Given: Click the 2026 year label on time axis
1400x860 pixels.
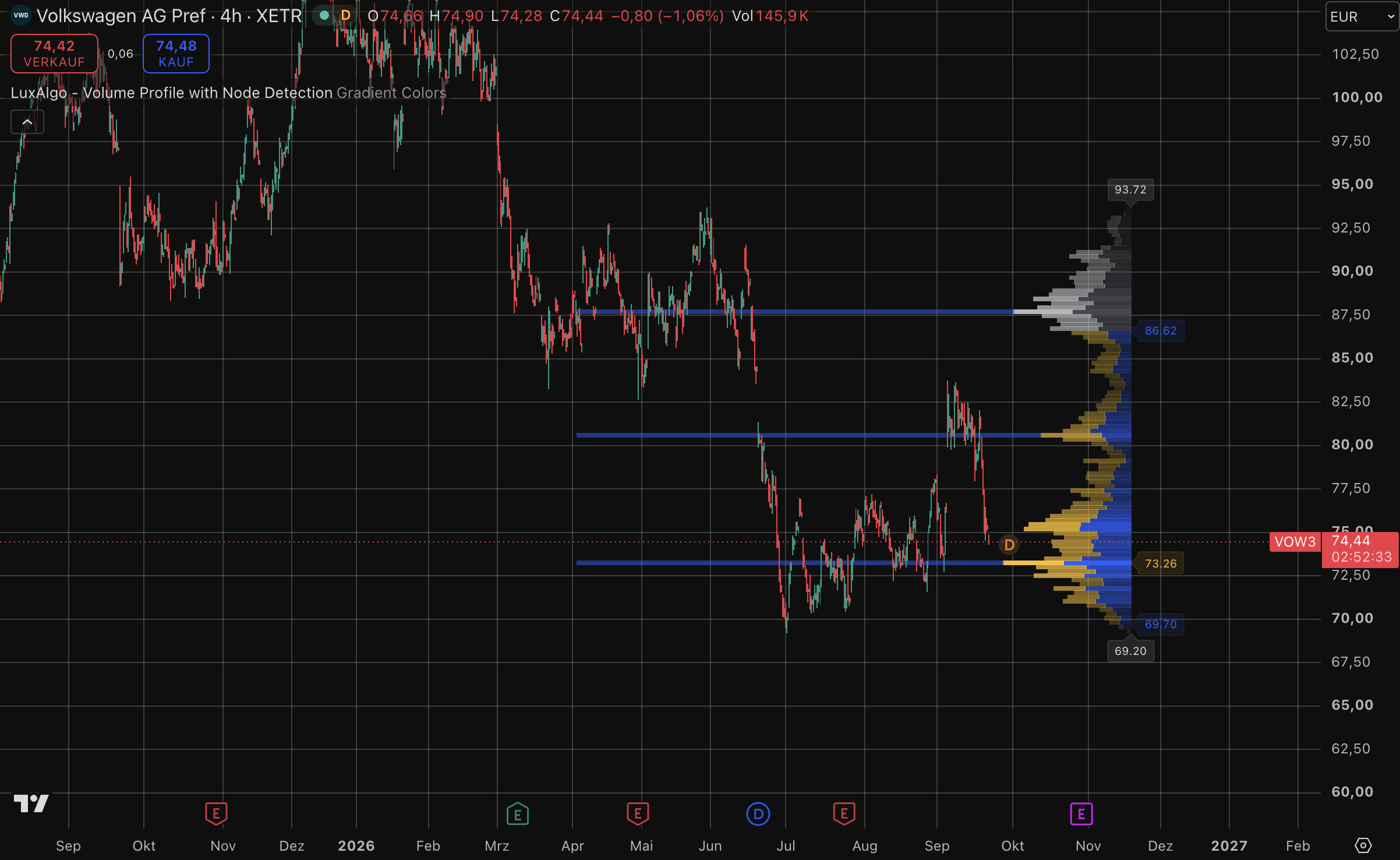Looking at the screenshot, I should click(356, 845).
